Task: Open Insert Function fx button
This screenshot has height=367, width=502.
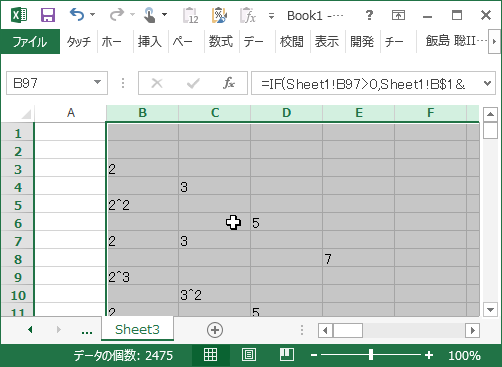Action: tap(229, 83)
